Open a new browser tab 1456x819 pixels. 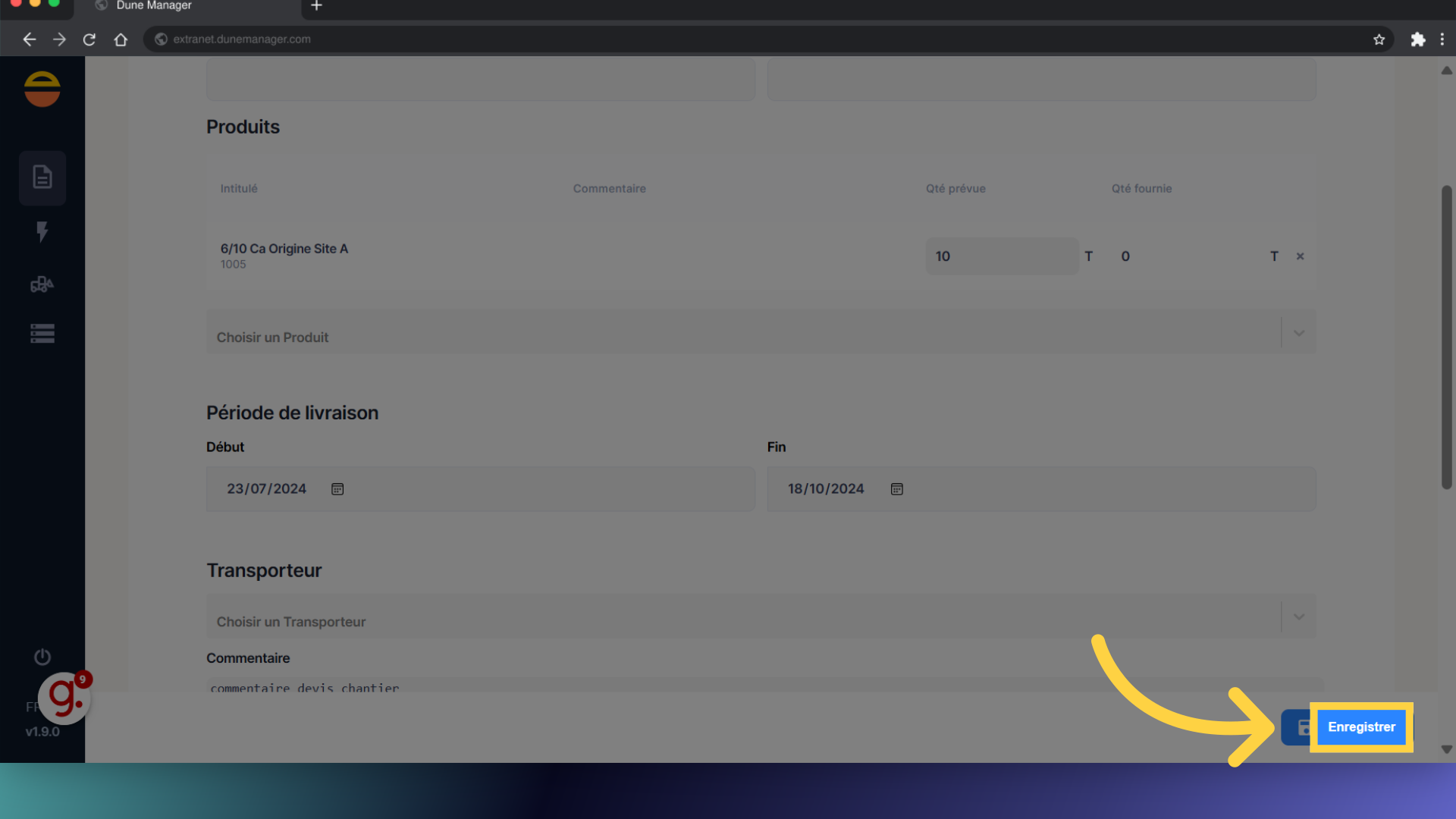317,6
